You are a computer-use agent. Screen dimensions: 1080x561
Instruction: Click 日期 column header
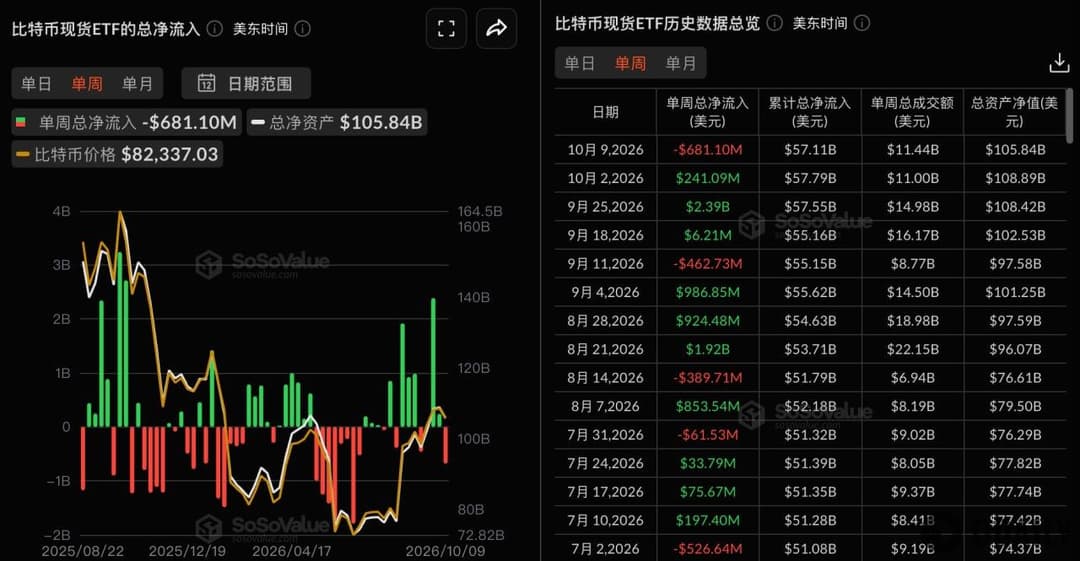tap(605, 112)
